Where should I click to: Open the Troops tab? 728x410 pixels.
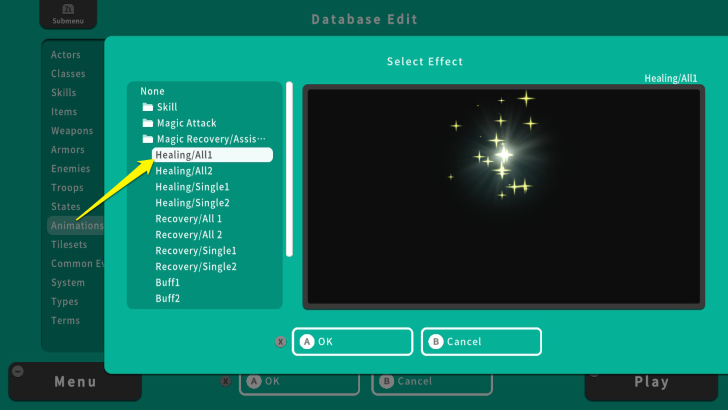[x=67, y=188]
